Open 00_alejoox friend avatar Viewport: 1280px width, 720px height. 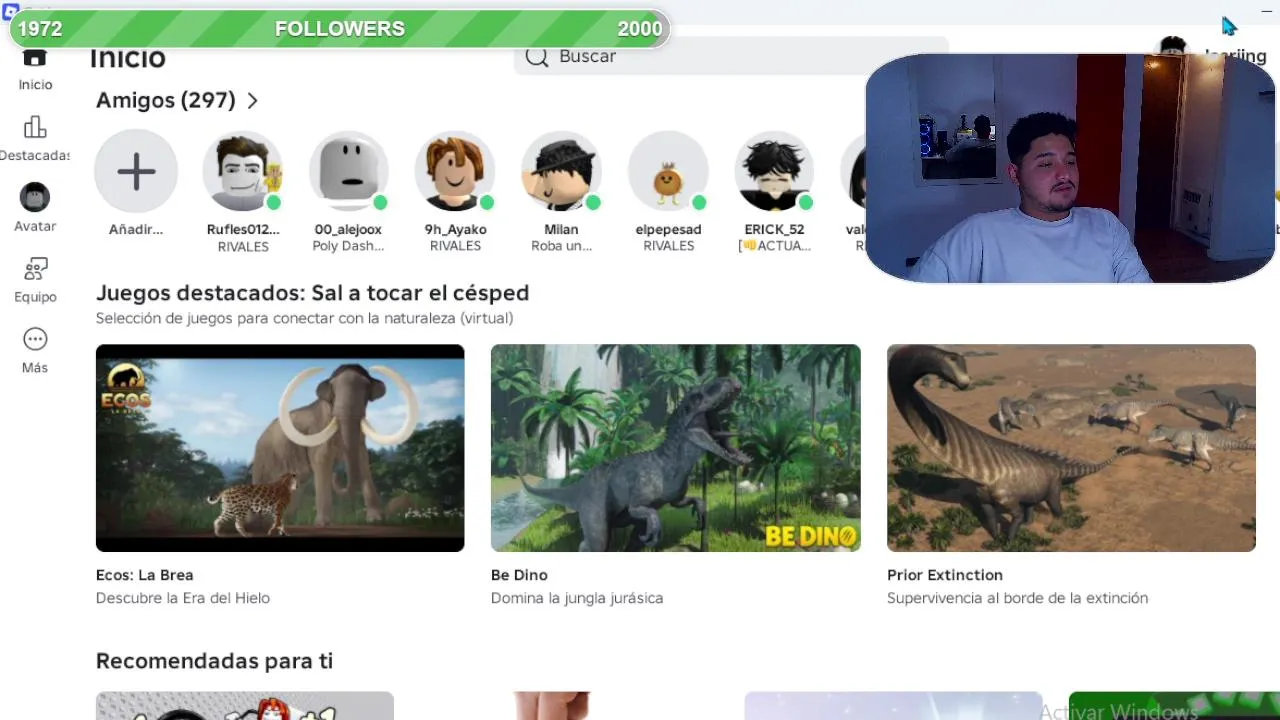click(349, 171)
